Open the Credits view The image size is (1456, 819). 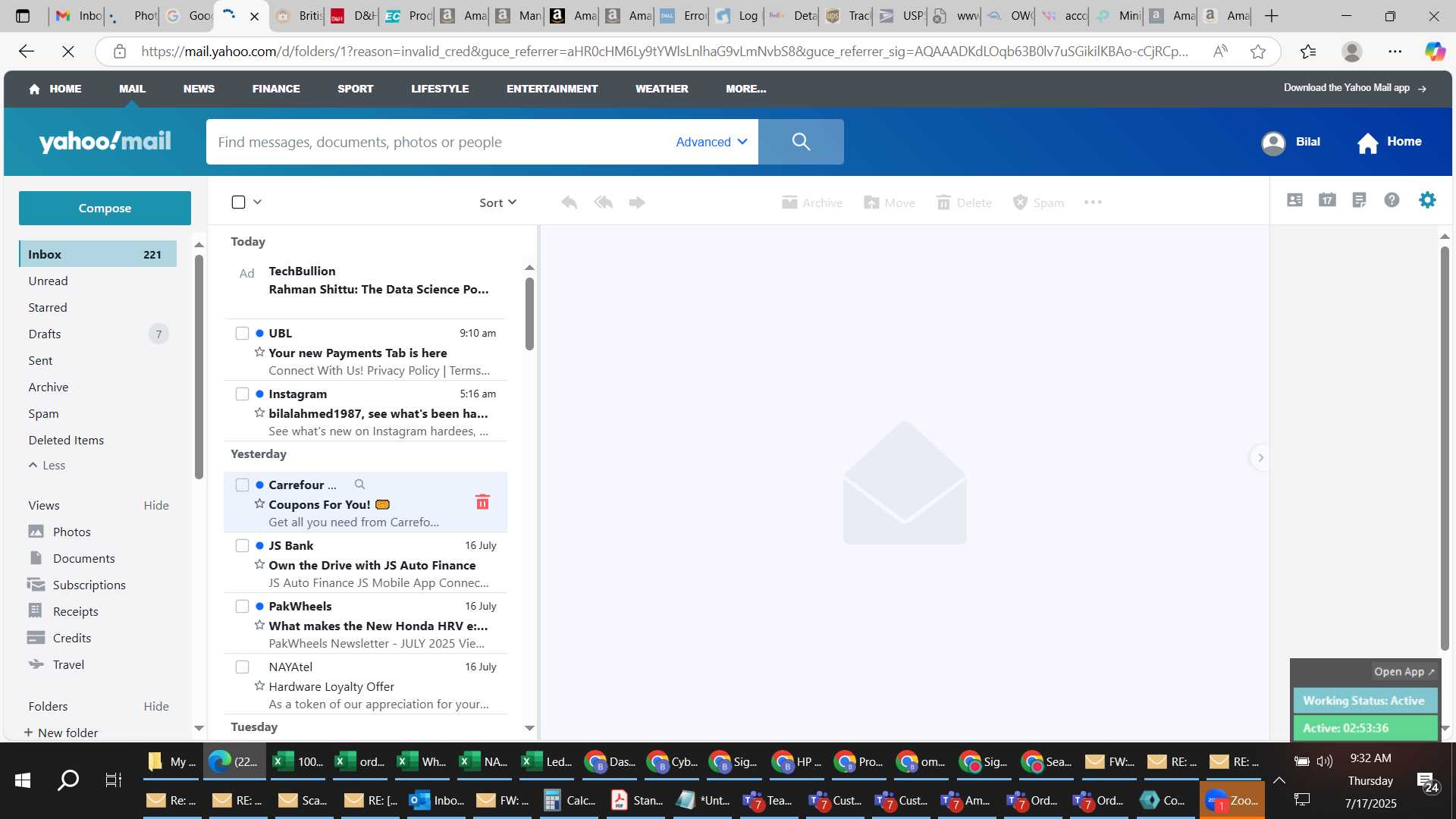click(x=59, y=638)
